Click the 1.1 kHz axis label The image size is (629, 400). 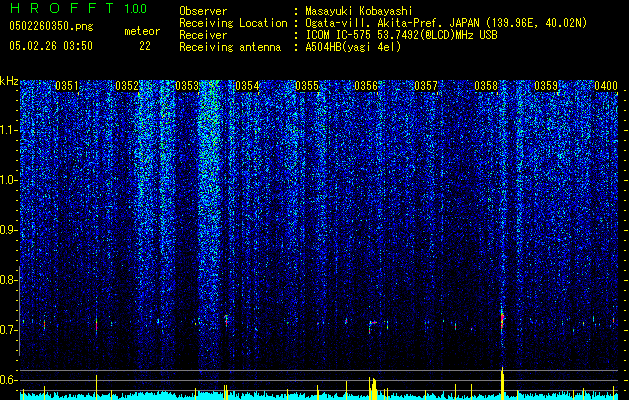tap(9, 130)
